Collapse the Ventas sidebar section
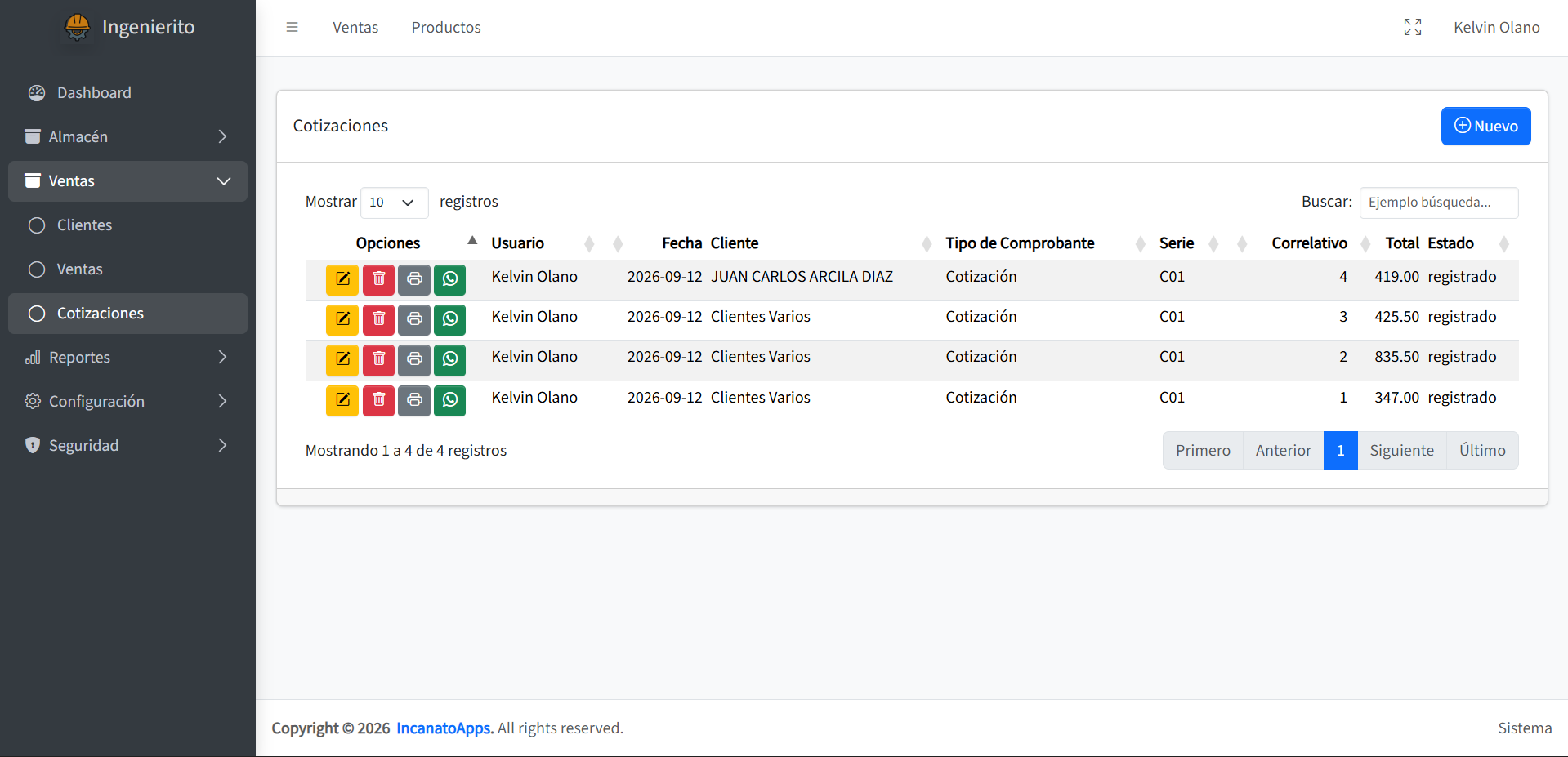1568x757 pixels. point(127,180)
